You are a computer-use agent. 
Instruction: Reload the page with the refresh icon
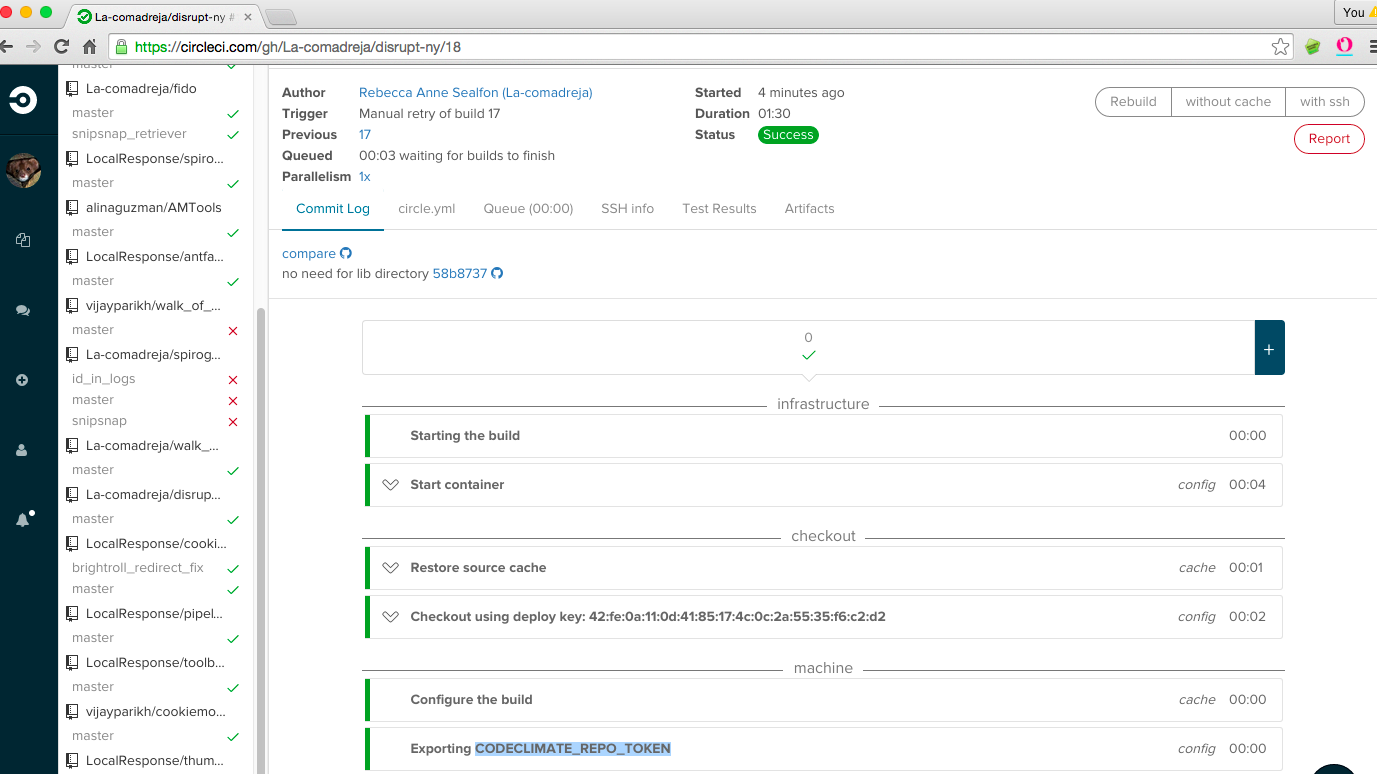(x=61, y=46)
